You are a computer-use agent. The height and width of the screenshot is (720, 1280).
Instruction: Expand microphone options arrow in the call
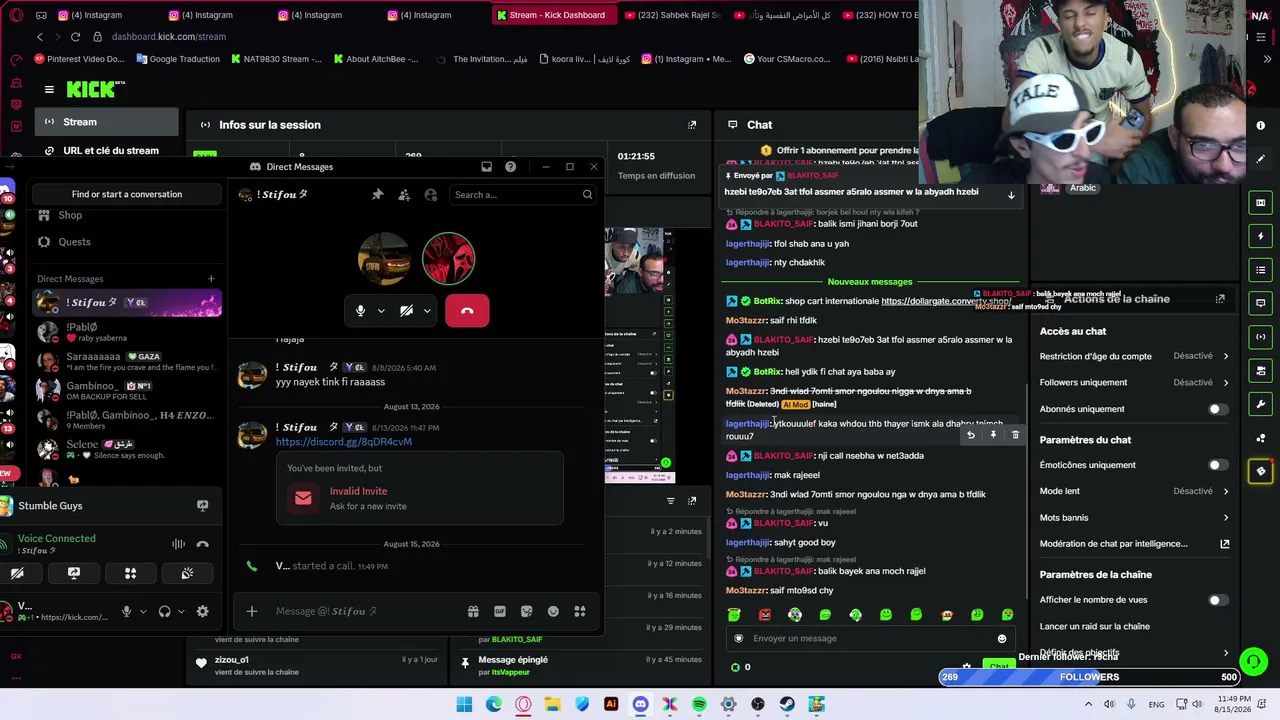(381, 311)
